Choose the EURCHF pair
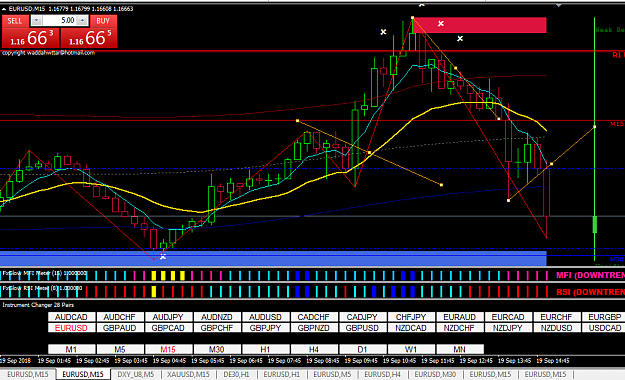 556,317
